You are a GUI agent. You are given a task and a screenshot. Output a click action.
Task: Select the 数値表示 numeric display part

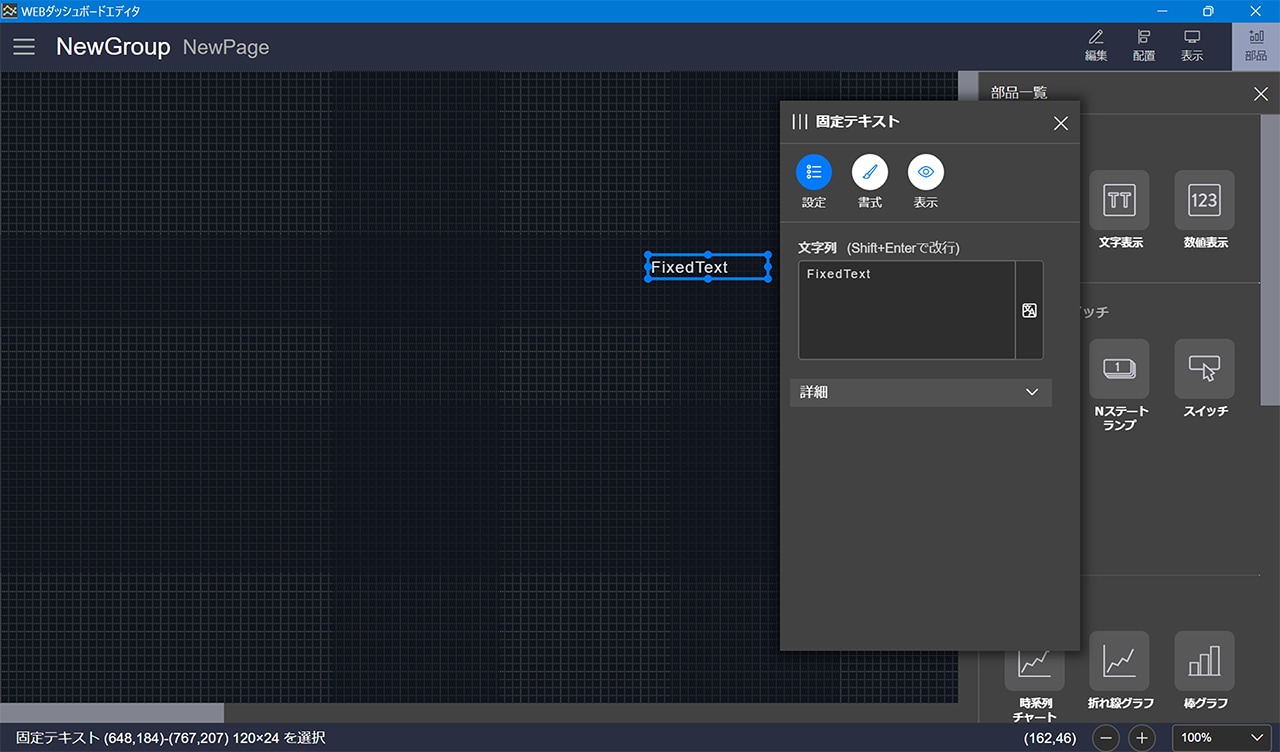(x=1204, y=200)
